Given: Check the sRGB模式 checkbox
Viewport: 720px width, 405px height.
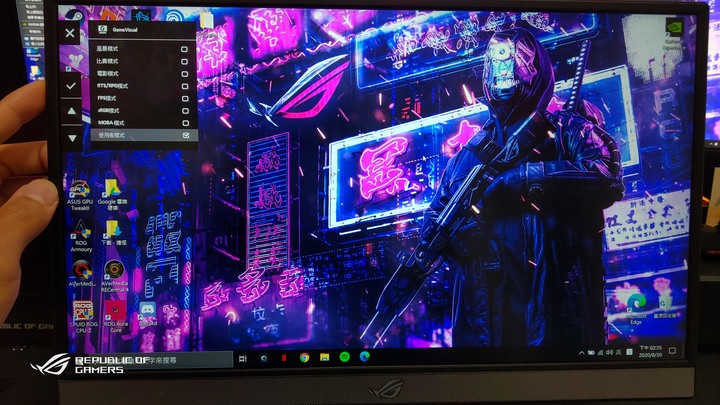Looking at the screenshot, I should [185, 111].
